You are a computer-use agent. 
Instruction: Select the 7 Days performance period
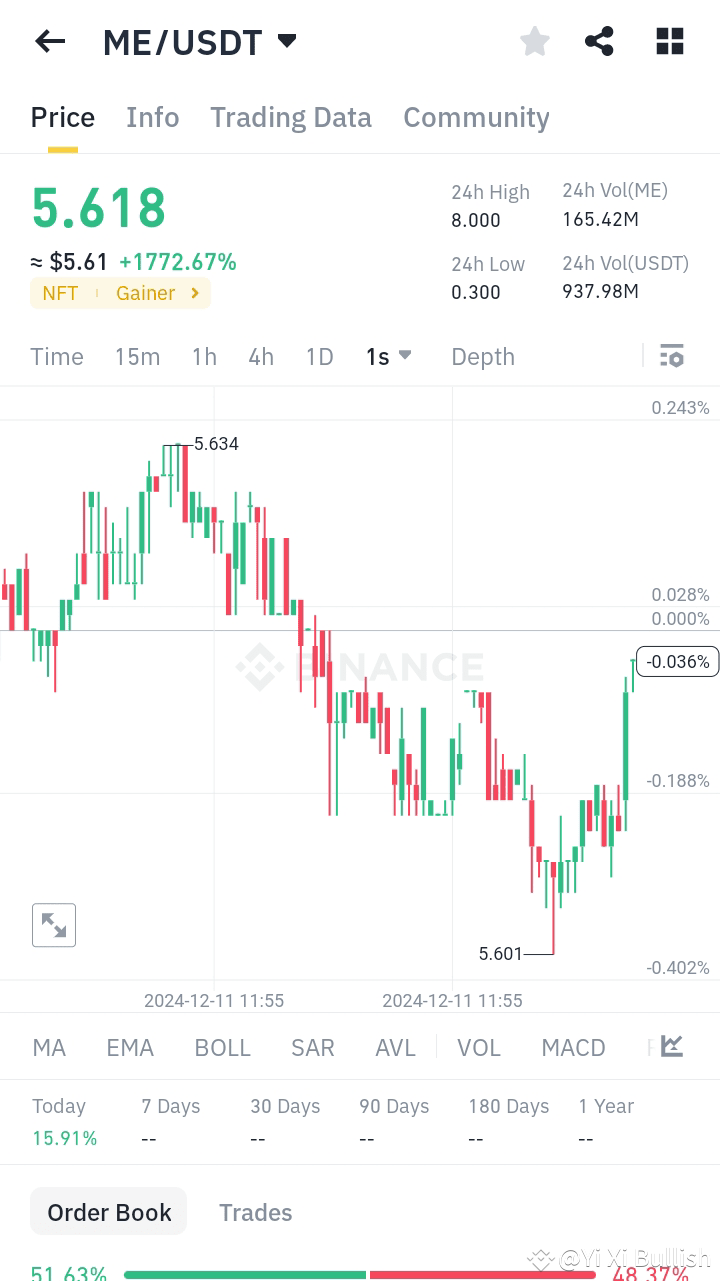point(170,1106)
